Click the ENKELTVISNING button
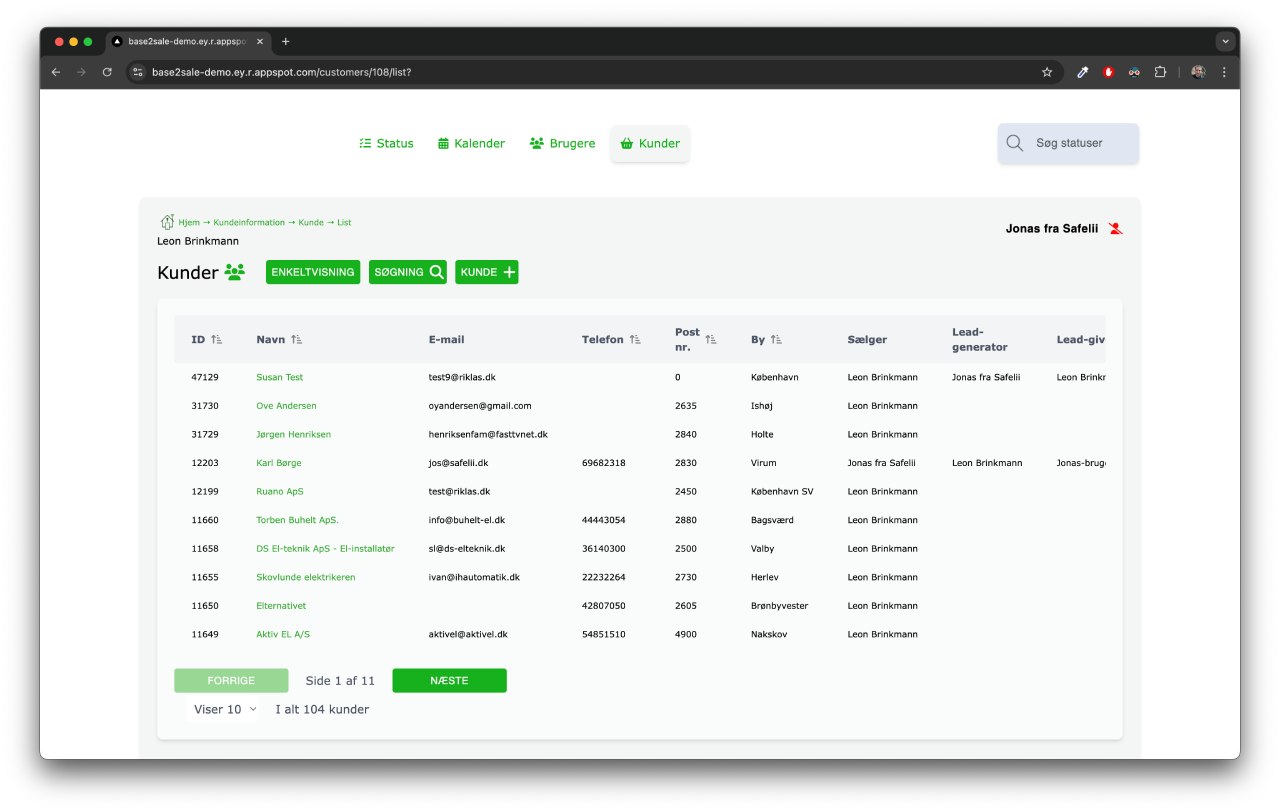1280x812 pixels. (x=312, y=272)
